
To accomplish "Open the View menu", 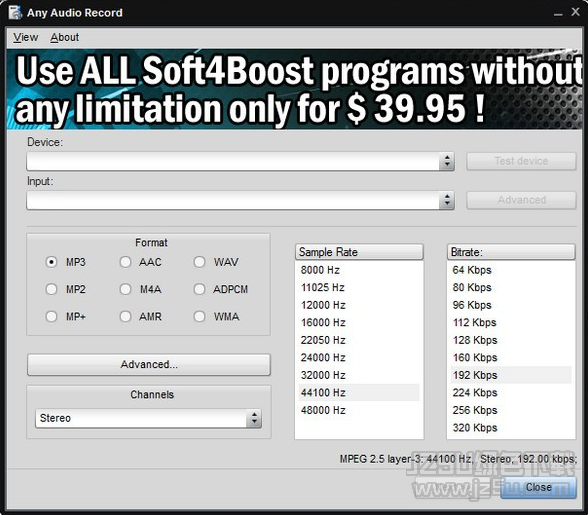I will coord(26,38).
